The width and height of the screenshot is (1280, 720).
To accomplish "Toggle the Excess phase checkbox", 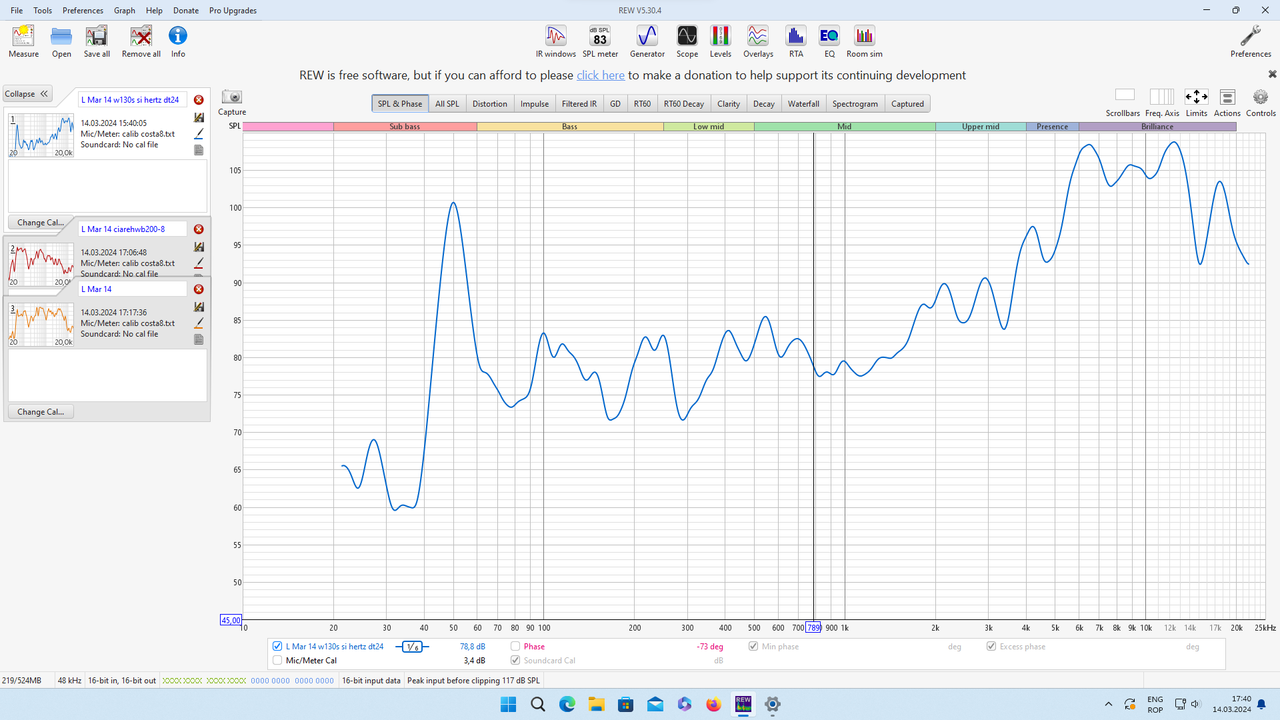I will point(991,647).
